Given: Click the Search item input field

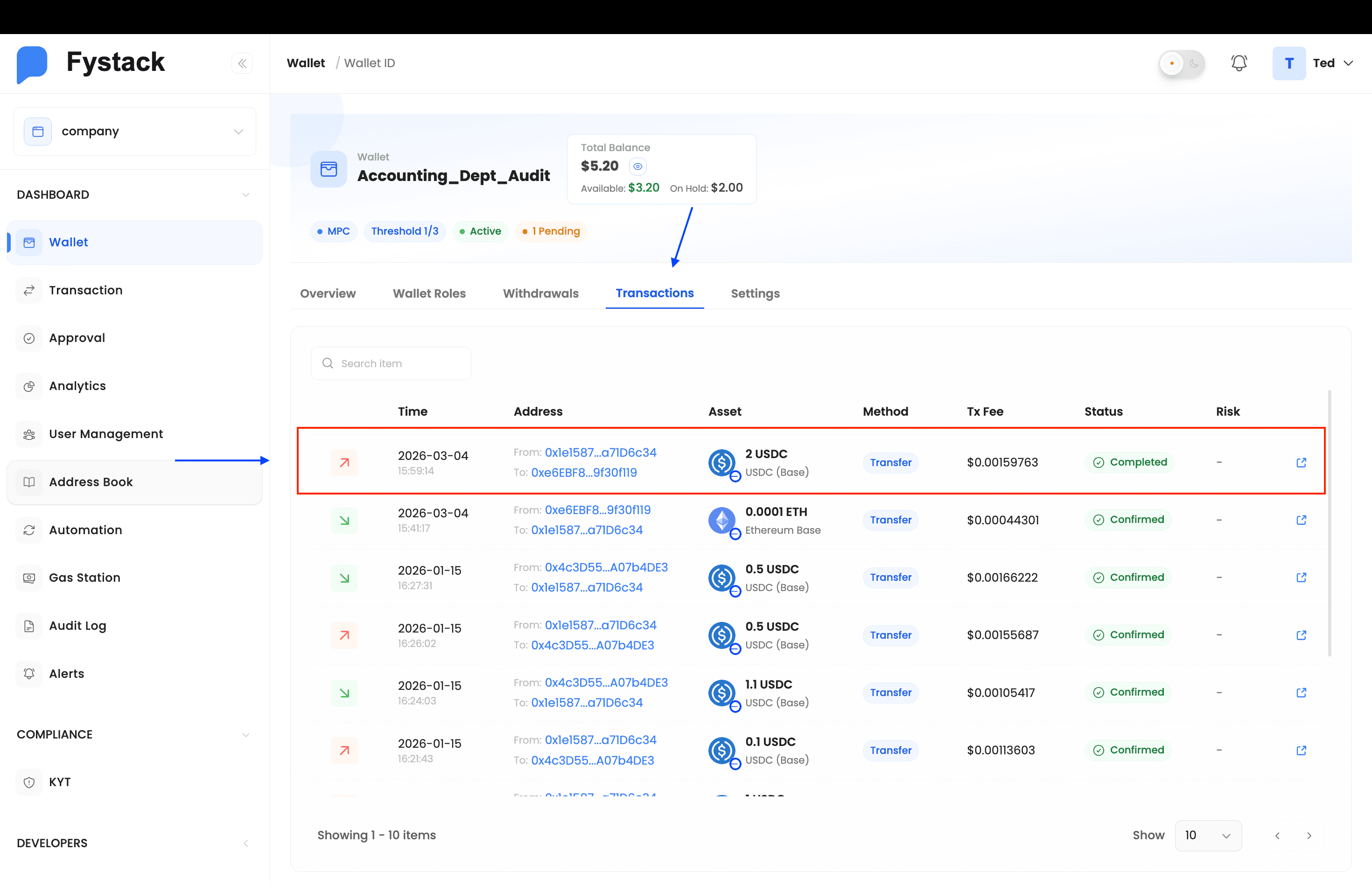Looking at the screenshot, I should pyautogui.click(x=391, y=363).
